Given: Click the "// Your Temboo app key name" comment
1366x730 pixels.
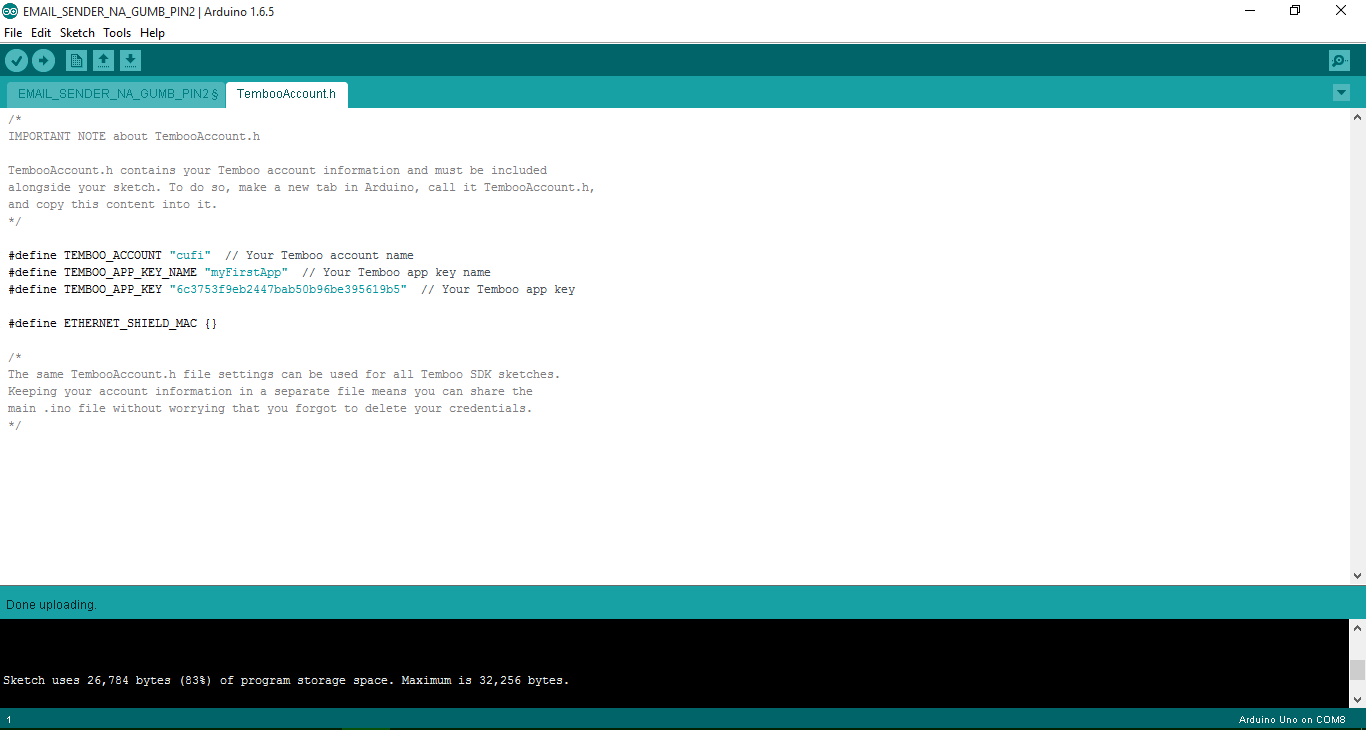Looking at the screenshot, I should click(396, 273).
